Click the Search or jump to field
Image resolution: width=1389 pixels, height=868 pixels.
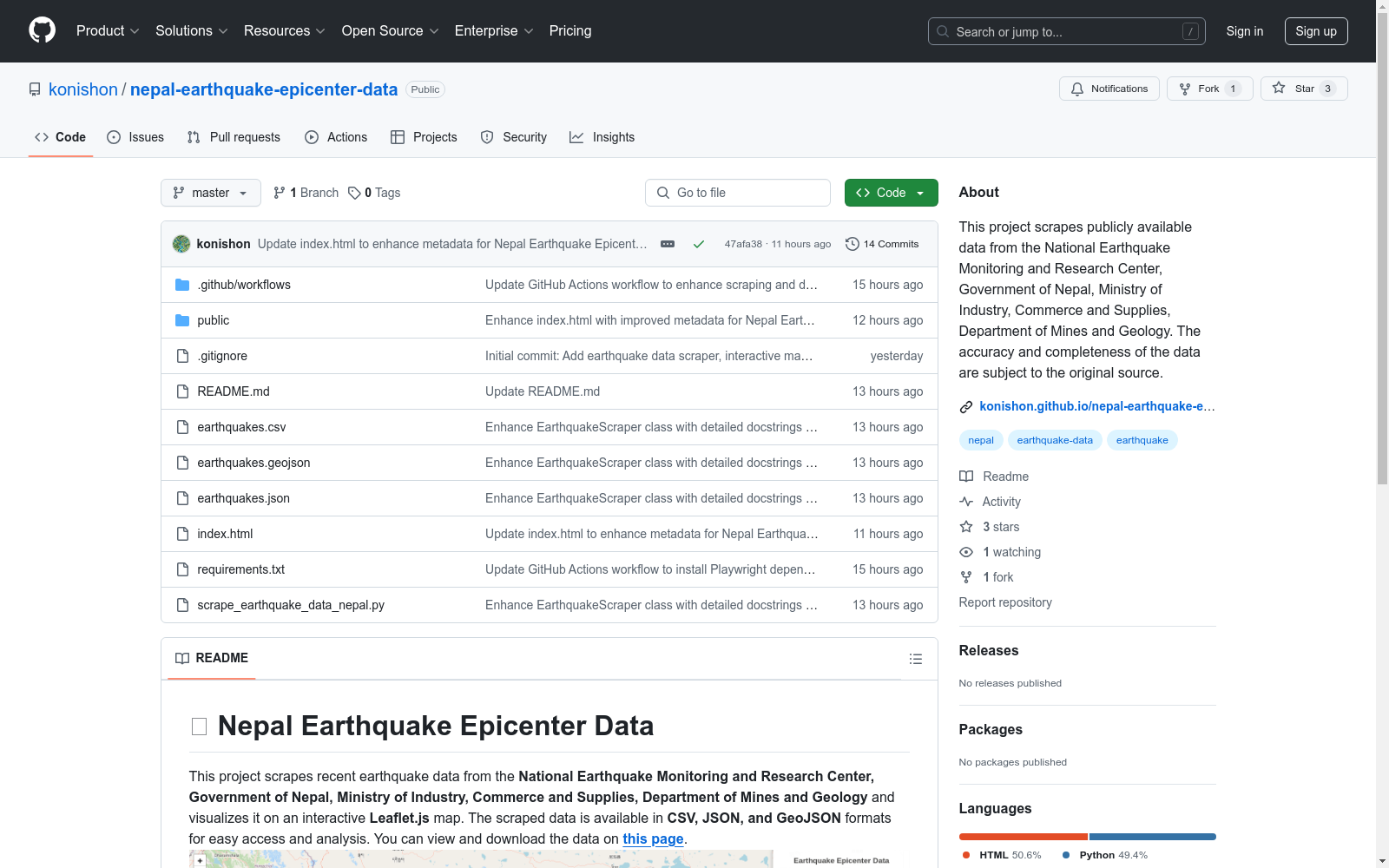[x=1066, y=31]
